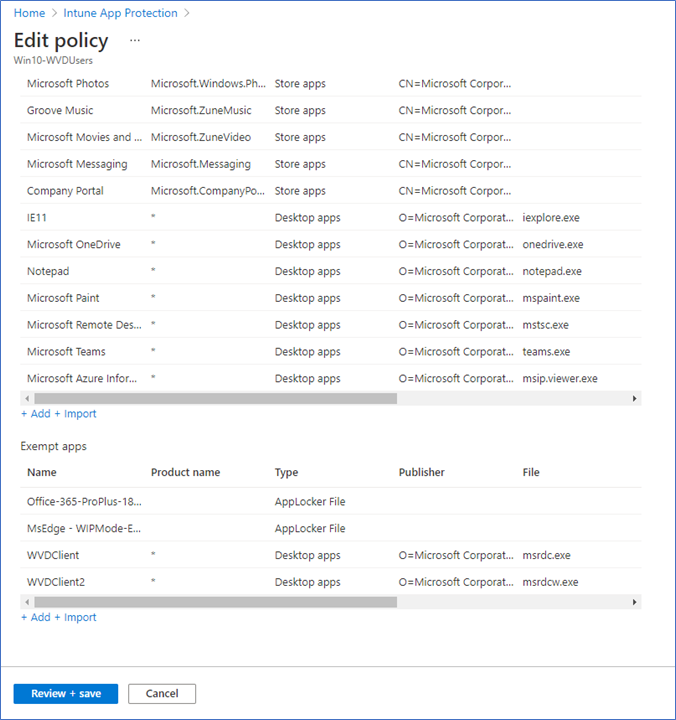Image resolution: width=676 pixels, height=720 pixels.
Task: Click AppLocker File type for MsEdge row
Action: (310, 528)
